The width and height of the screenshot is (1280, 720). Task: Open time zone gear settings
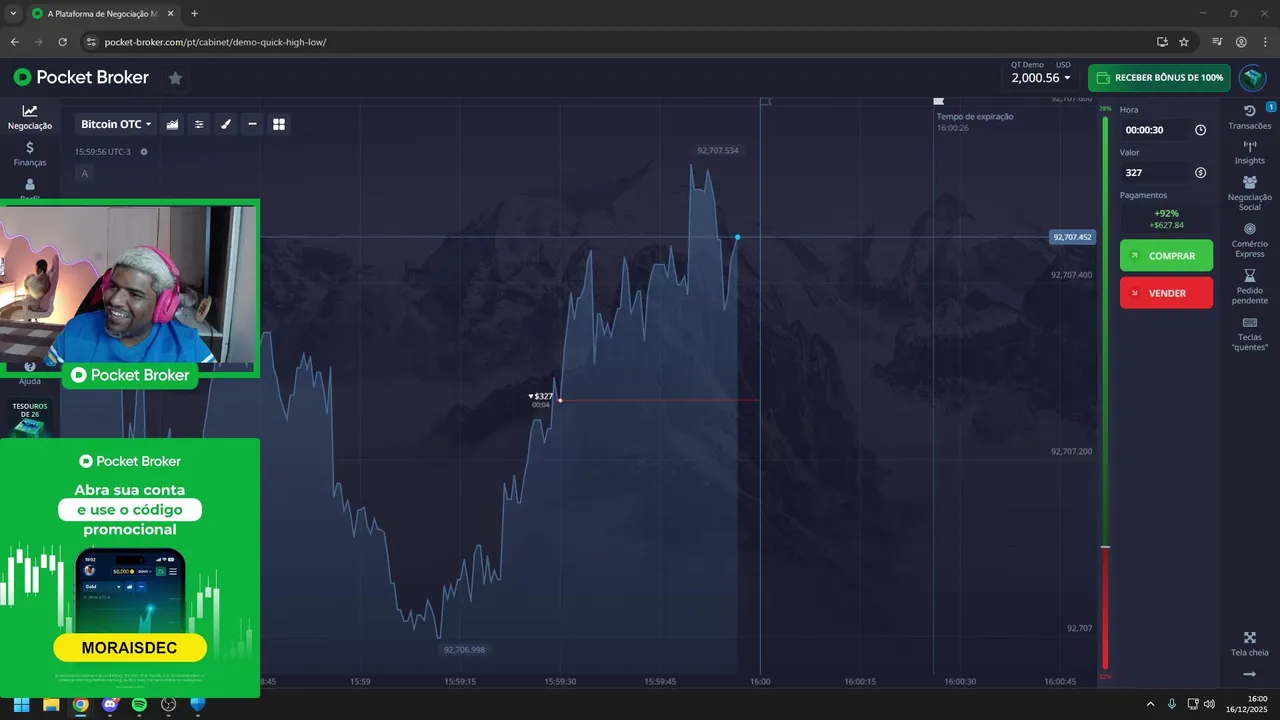pyautogui.click(x=144, y=152)
